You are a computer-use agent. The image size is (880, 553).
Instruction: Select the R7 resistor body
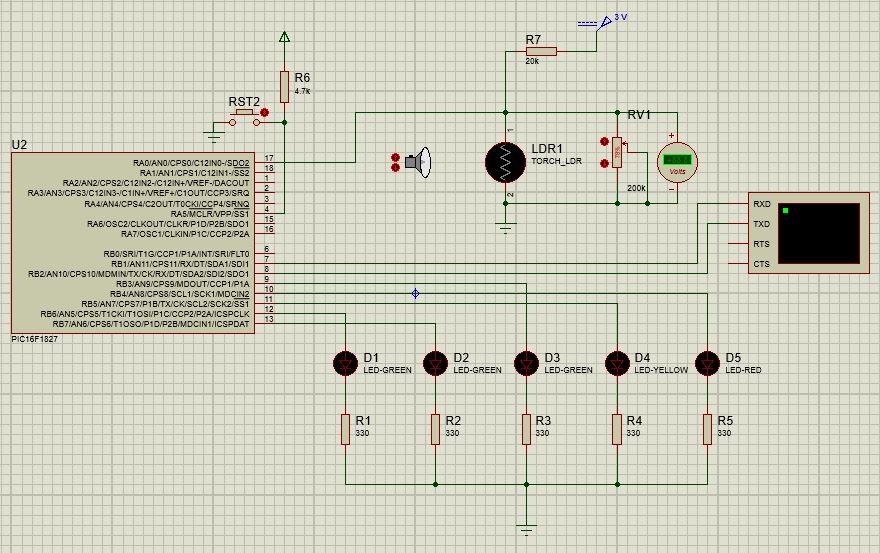click(x=541, y=52)
